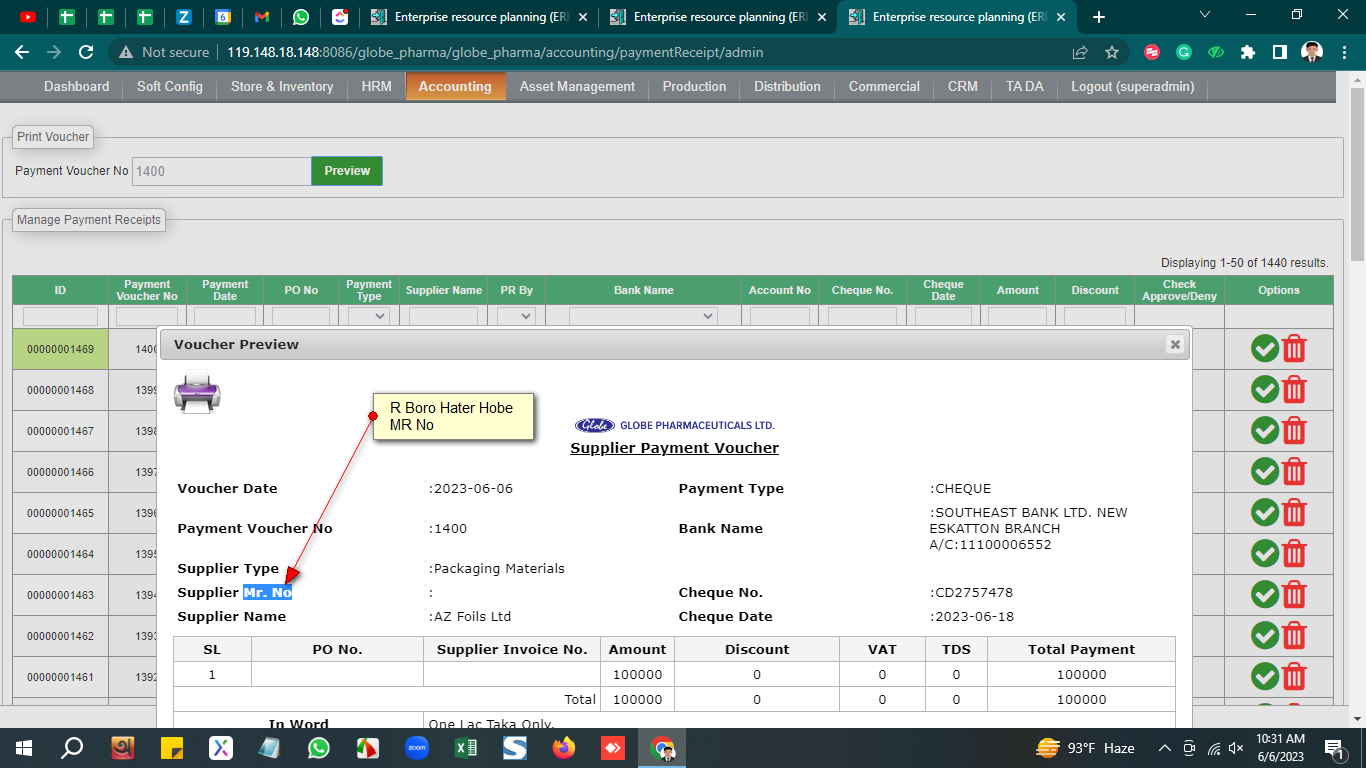The image size is (1366, 768).
Task: Go back with browser back arrow
Action: click(x=22, y=52)
